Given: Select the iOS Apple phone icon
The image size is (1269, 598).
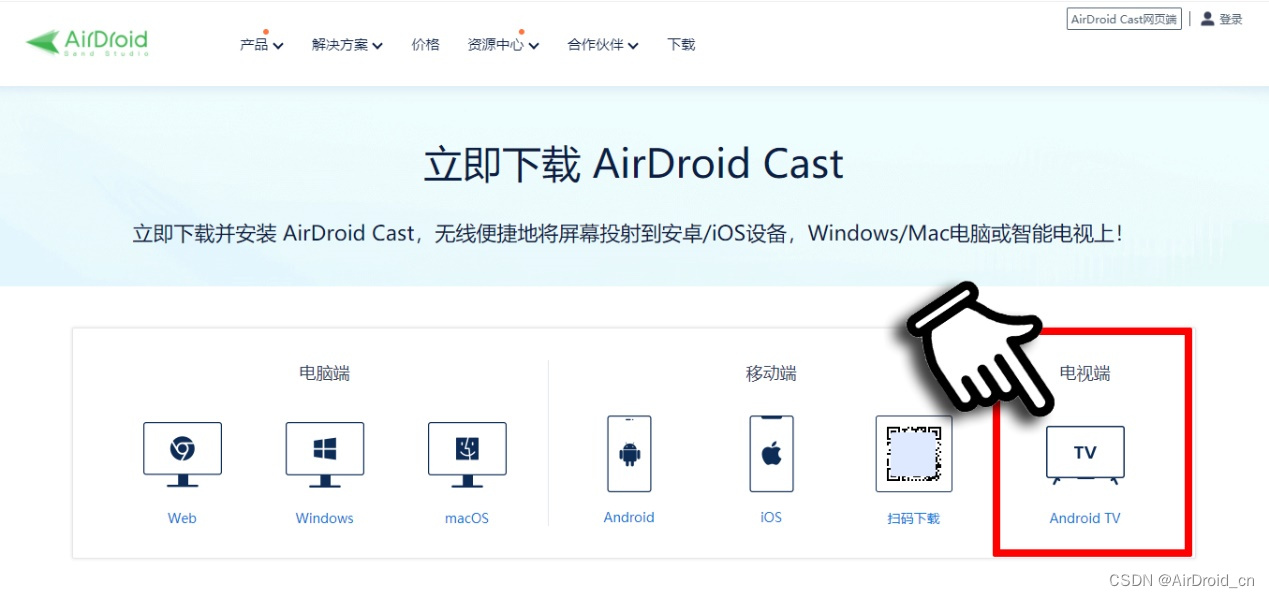Looking at the screenshot, I should [x=771, y=453].
